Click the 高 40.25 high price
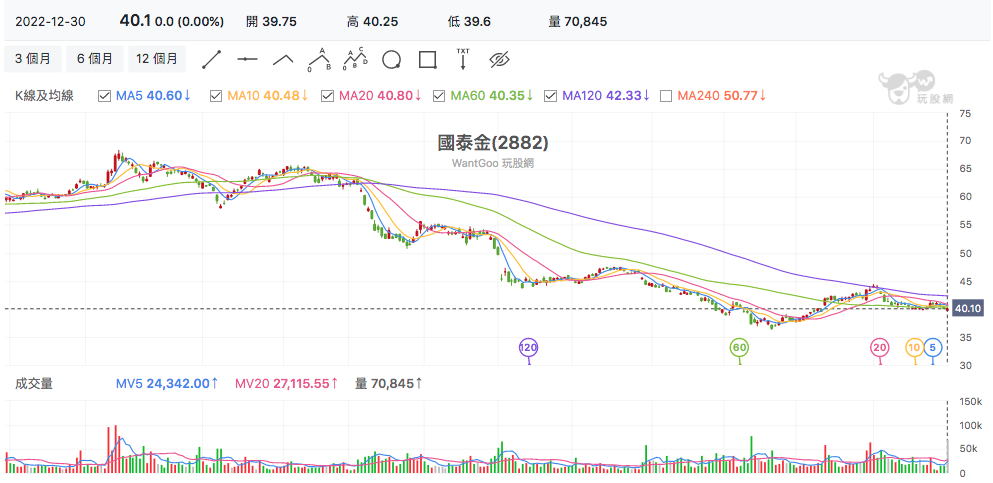The image size is (993, 483). pyautogui.click(x=372, y=22)
